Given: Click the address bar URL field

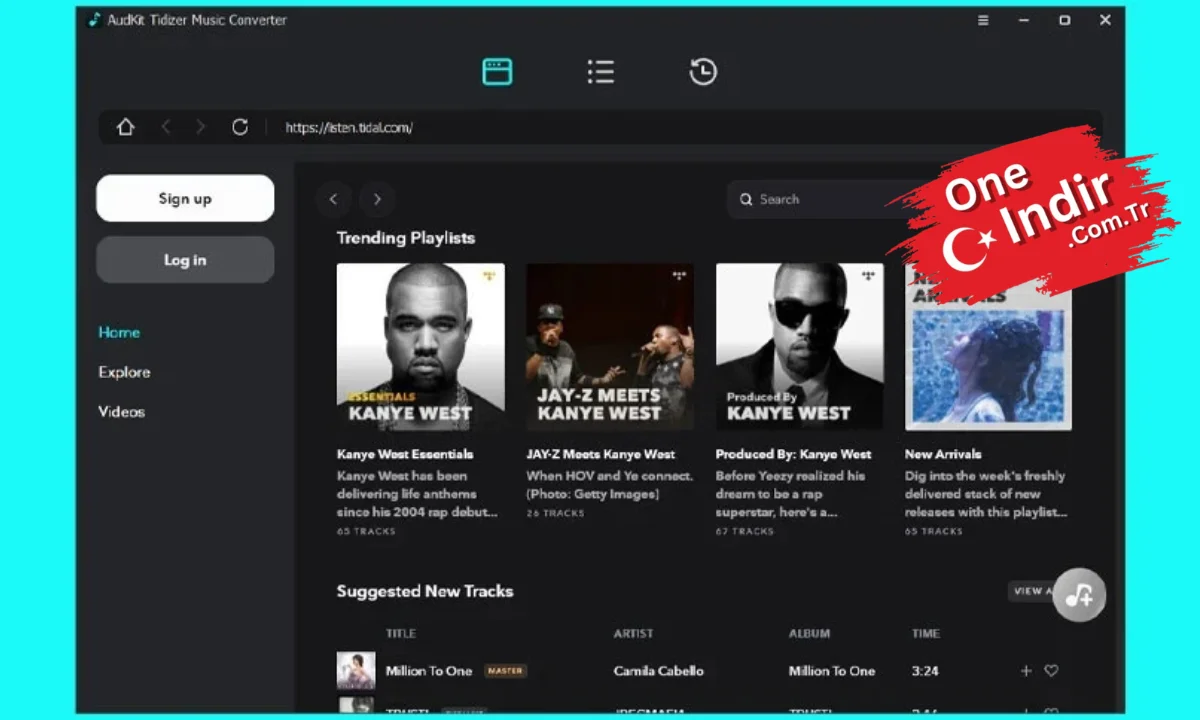Looking at the screenshot, I should (x=600, y=127).
